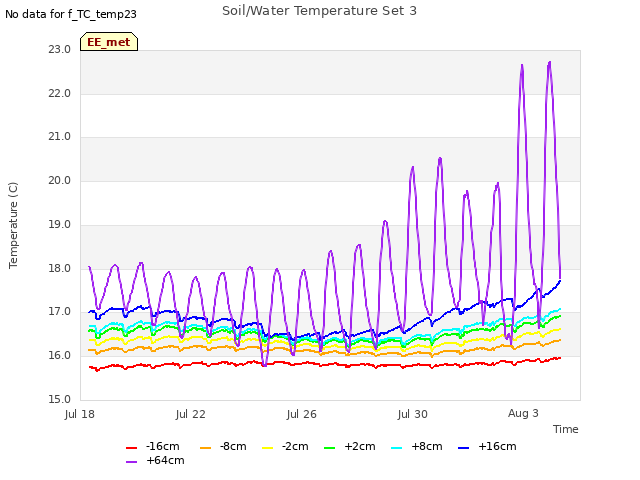Image resolution: width=640 pixels, height=480 pixels.
Task: Click the green +2cm legend color marker
Action: [329, 448]
